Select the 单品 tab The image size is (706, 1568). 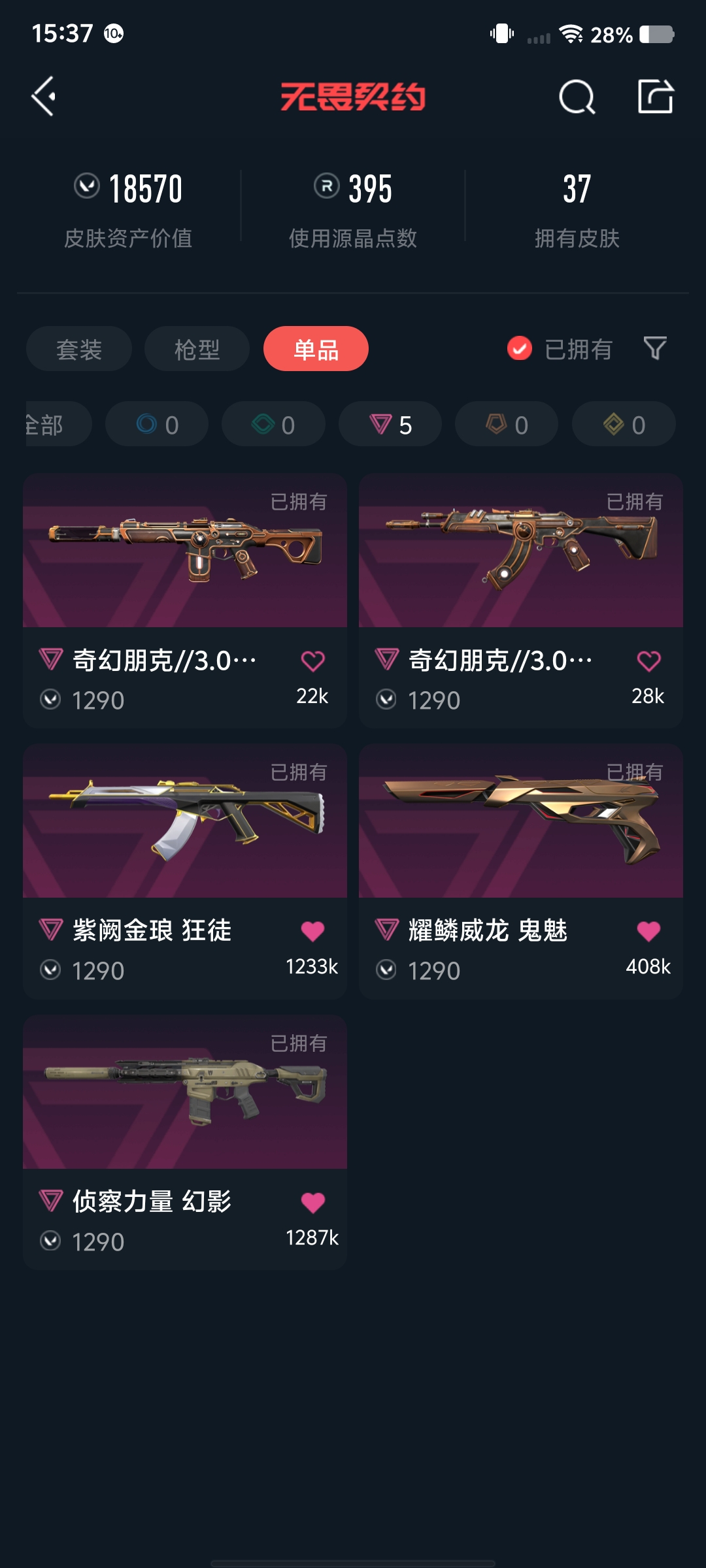click(316, 349)
